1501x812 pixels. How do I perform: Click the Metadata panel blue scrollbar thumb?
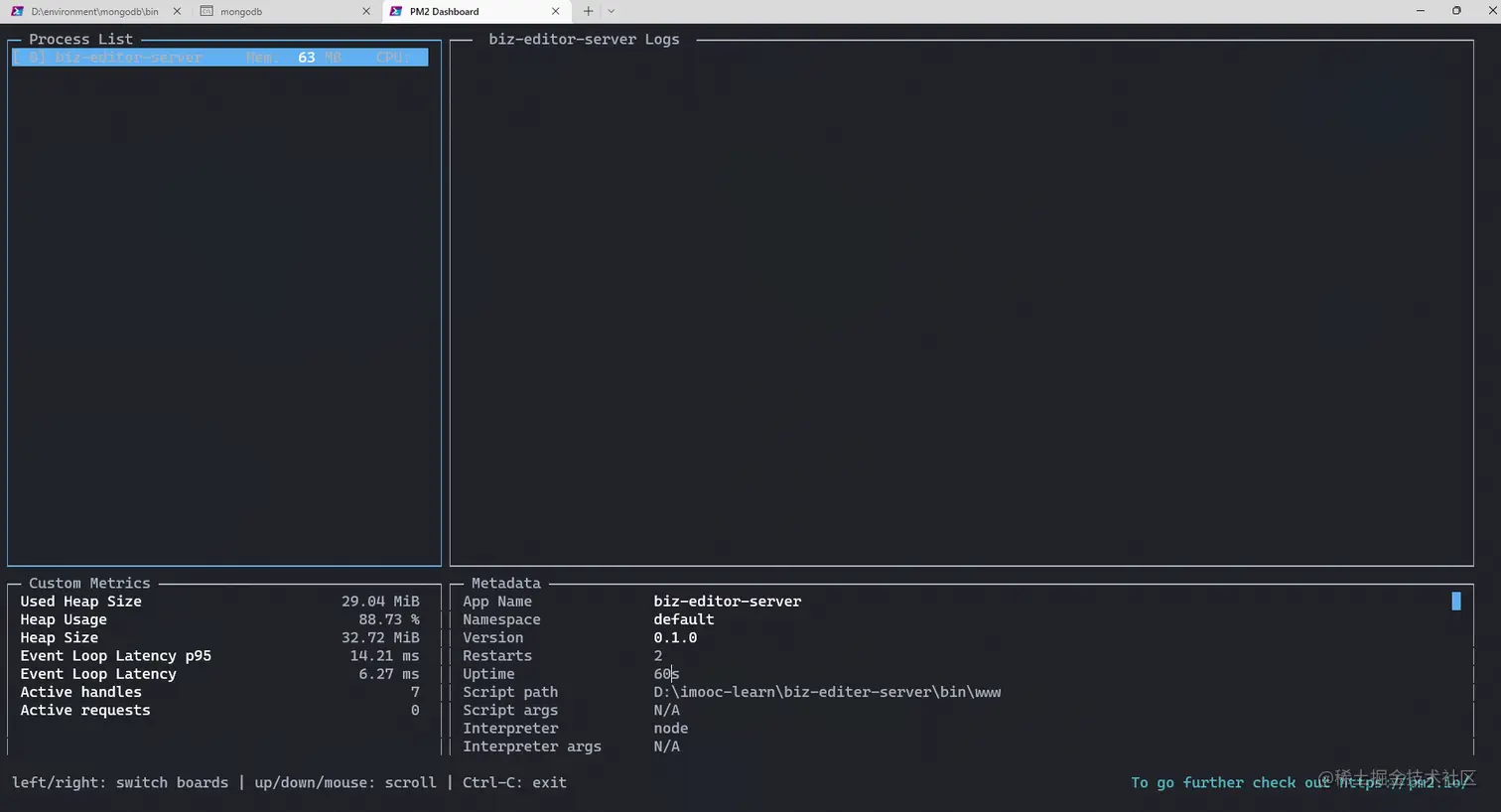[x=1456, y=601]
